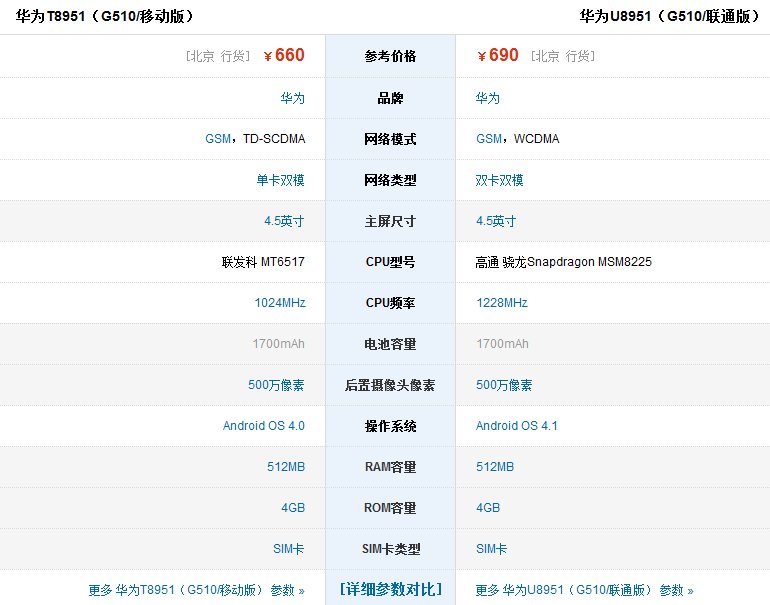
Task: Click the 操作系统 row label
Action: click(x=390, y=426)
